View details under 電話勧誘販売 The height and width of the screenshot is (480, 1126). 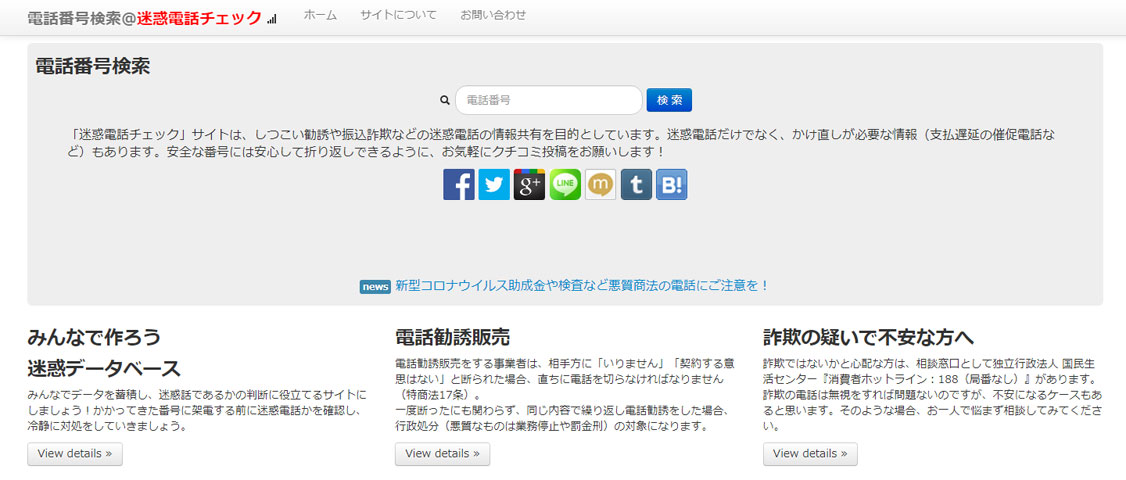tap(442, 454)
